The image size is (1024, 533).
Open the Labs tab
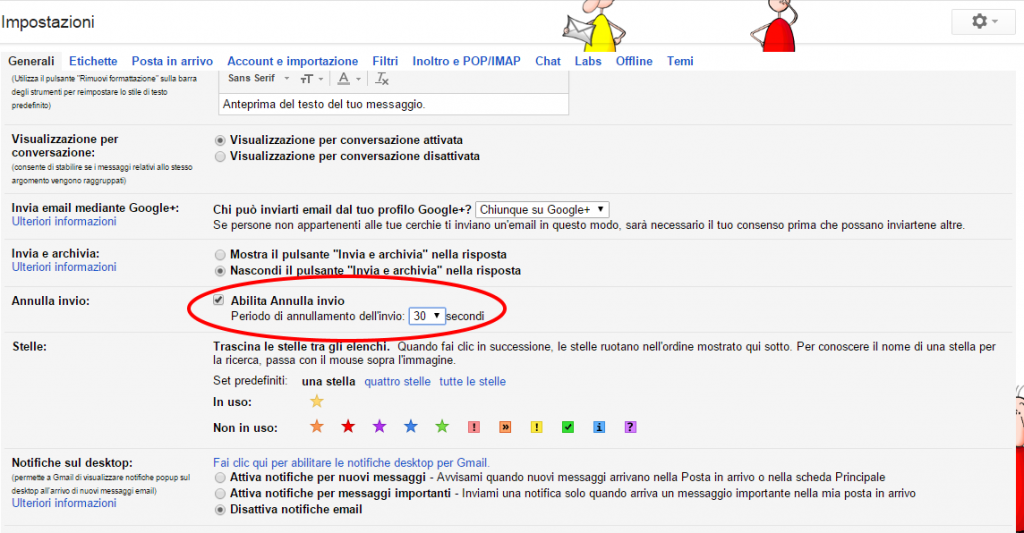[x=588, y=61]
